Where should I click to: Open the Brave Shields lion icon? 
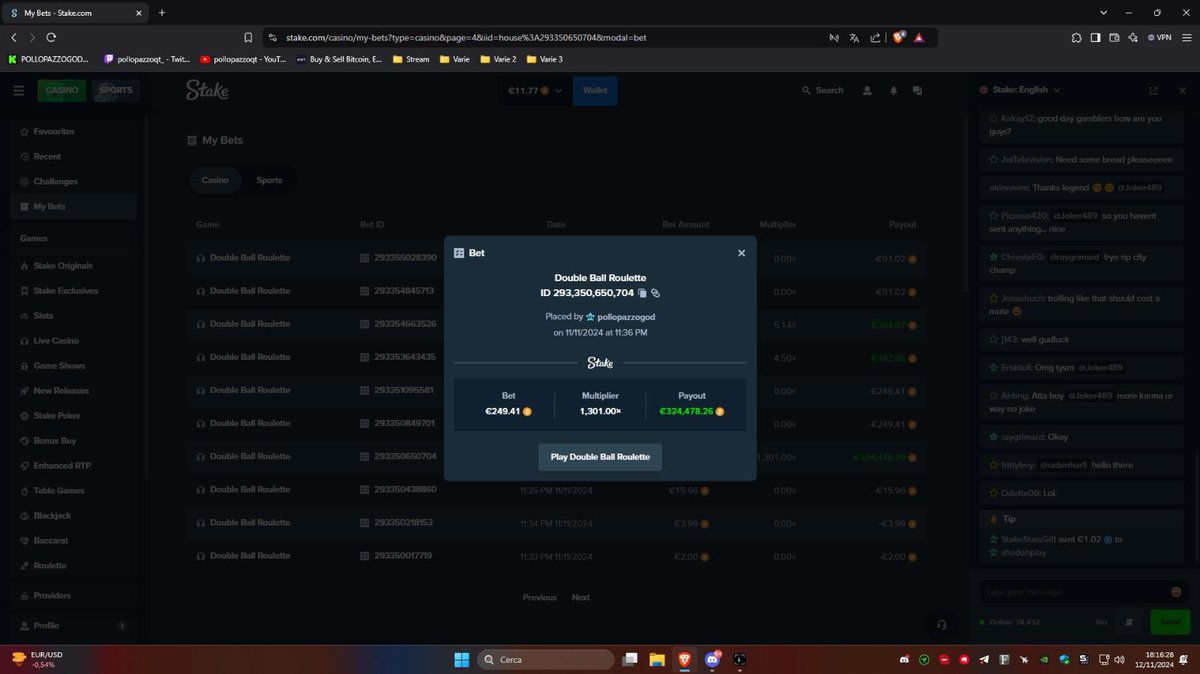click(898, 37)
